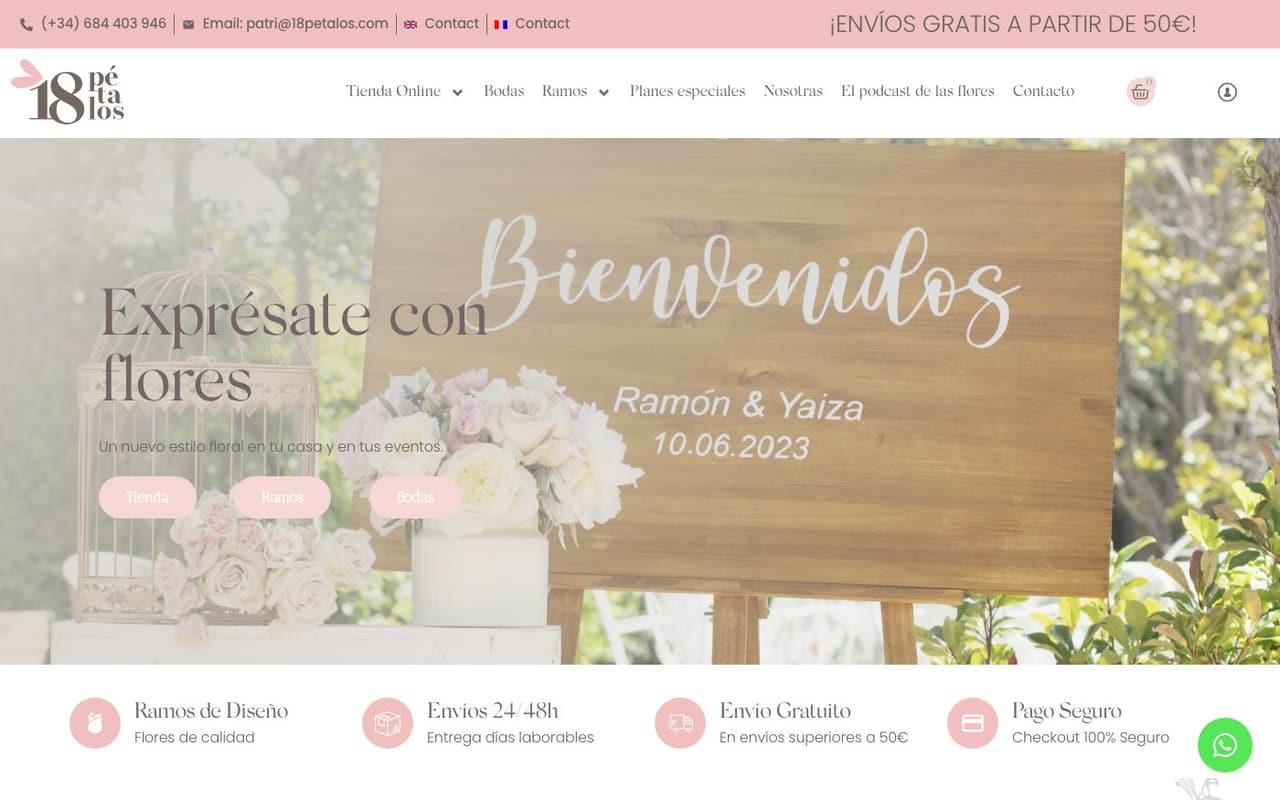Click the Ramos de Diseño bouquet icon
Image resolution: width=1280 pixels, height=800 pixels.
click(x=95, y=723)
